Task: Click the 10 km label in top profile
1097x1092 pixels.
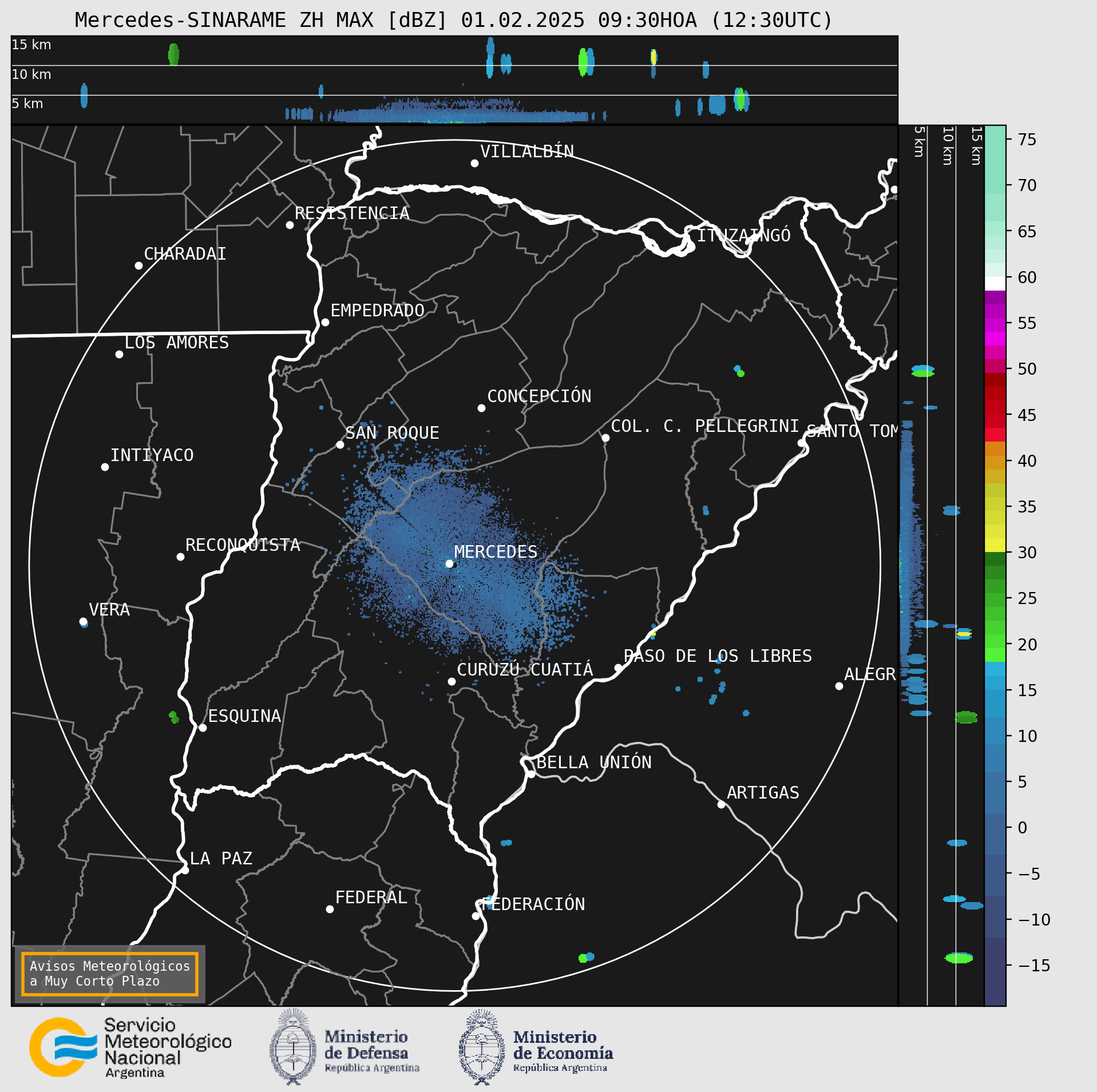Action: click(x=31, y=74)
